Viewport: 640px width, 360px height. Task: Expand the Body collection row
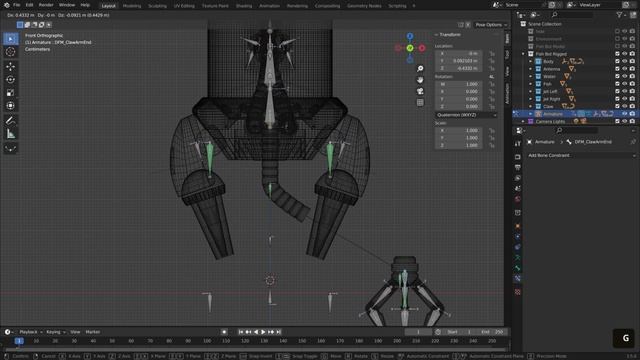[530, 62]
